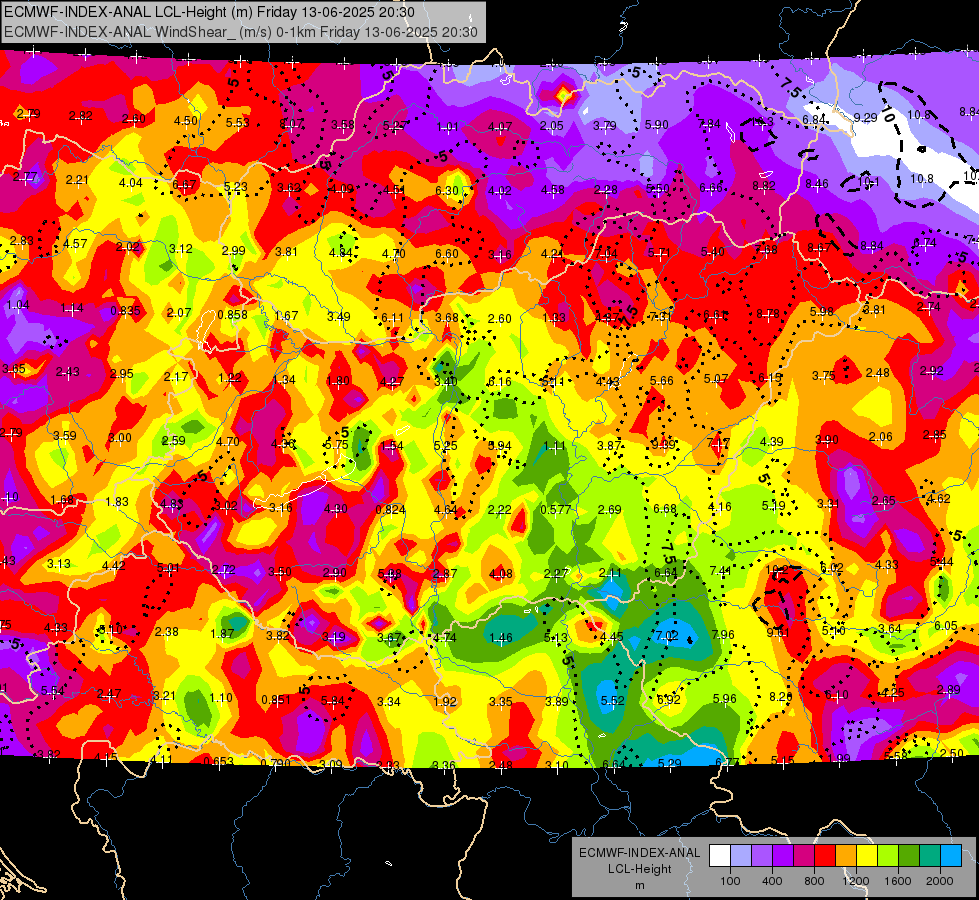Click the medium violet swatch before the 400 tick

762,856
